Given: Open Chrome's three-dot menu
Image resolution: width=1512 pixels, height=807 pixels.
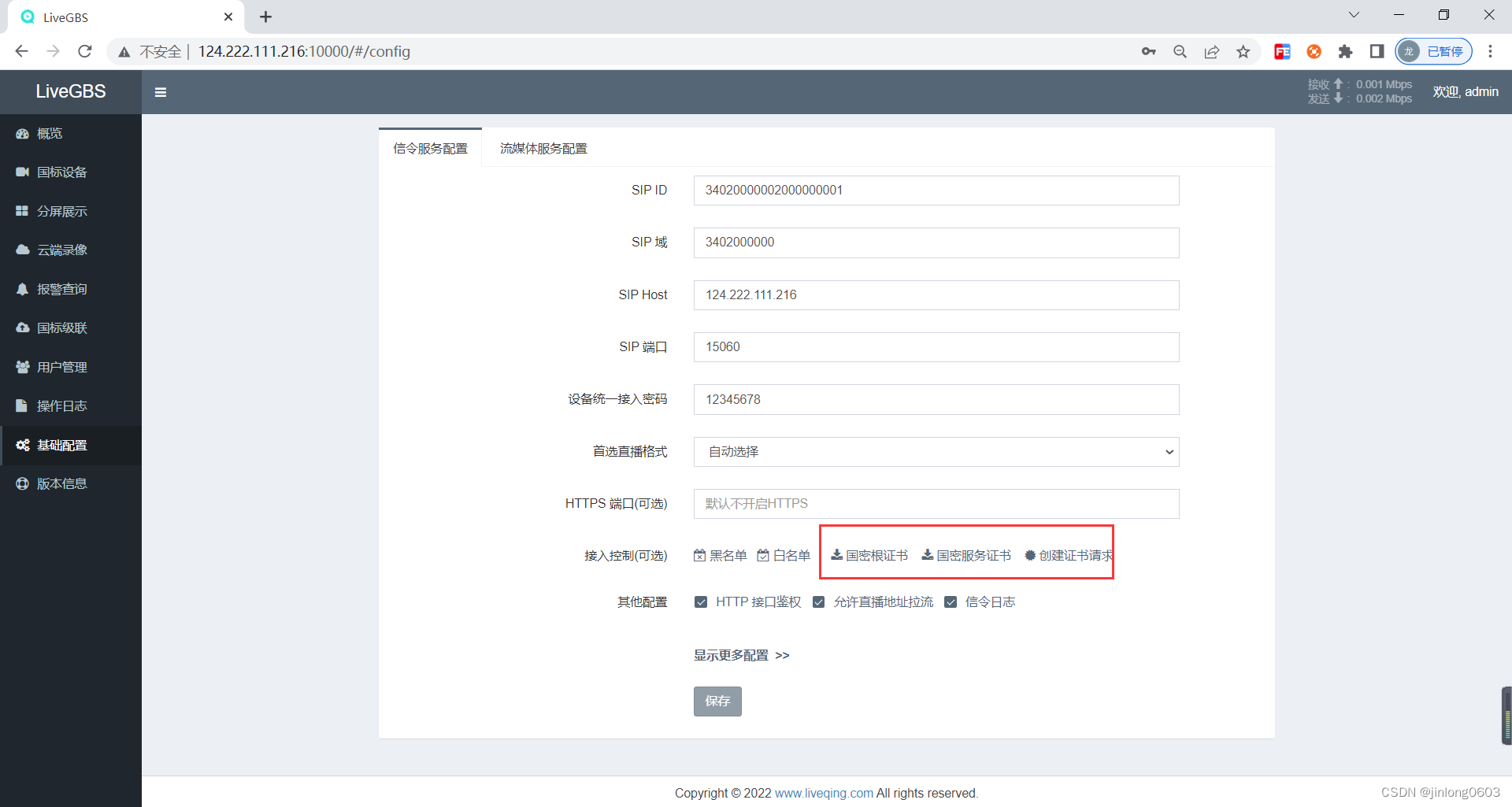Looking at the screenshot, I should [x=1490, y=51].
